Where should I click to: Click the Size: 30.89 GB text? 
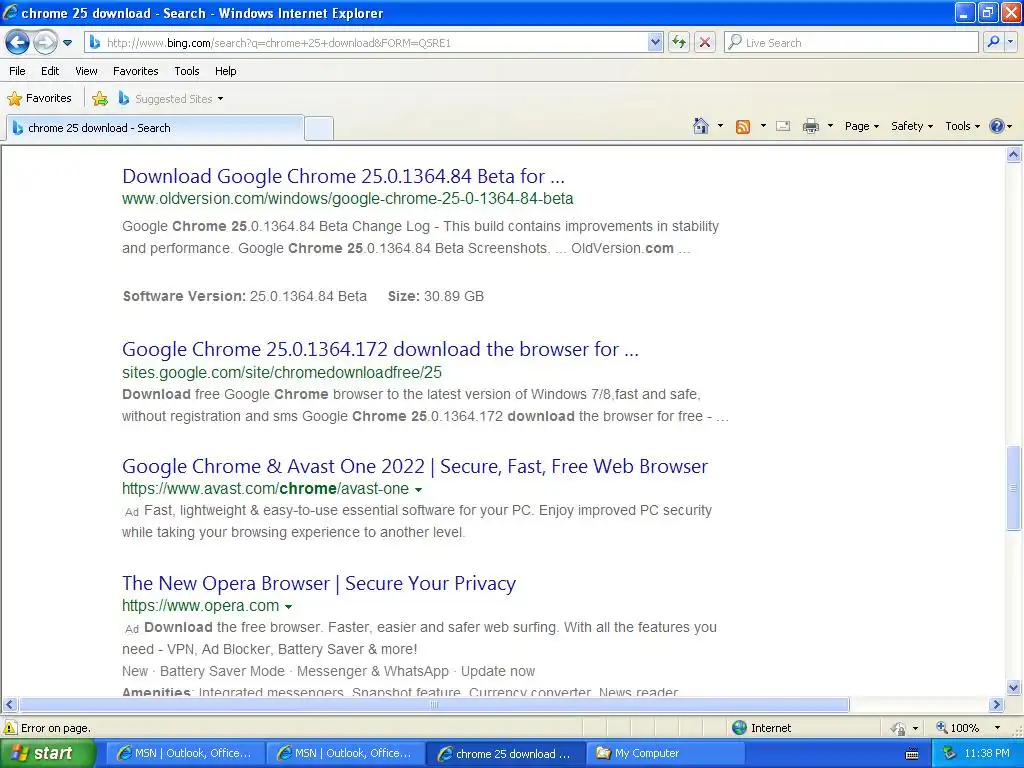click(x=436, y=296)
